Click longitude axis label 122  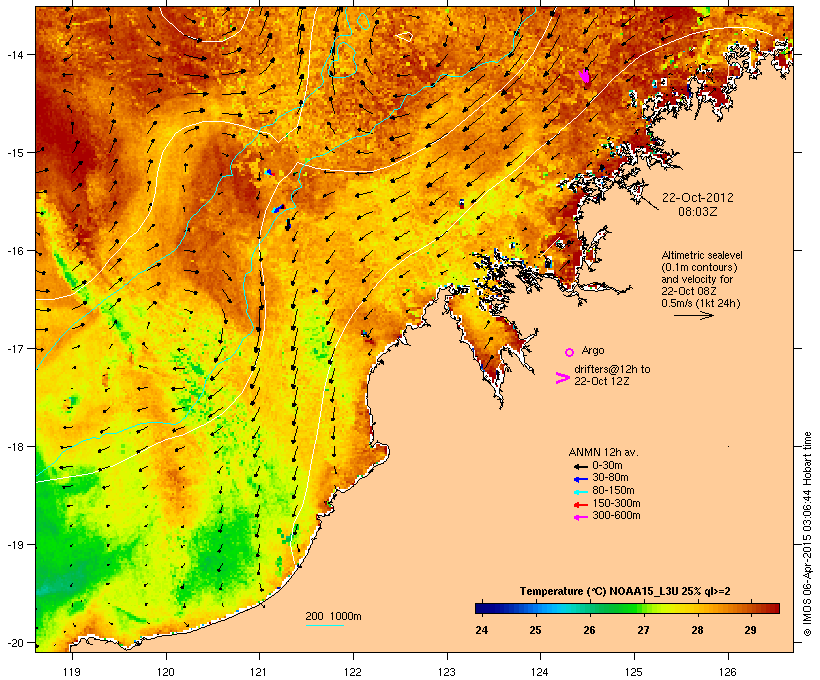pos(353,672)
